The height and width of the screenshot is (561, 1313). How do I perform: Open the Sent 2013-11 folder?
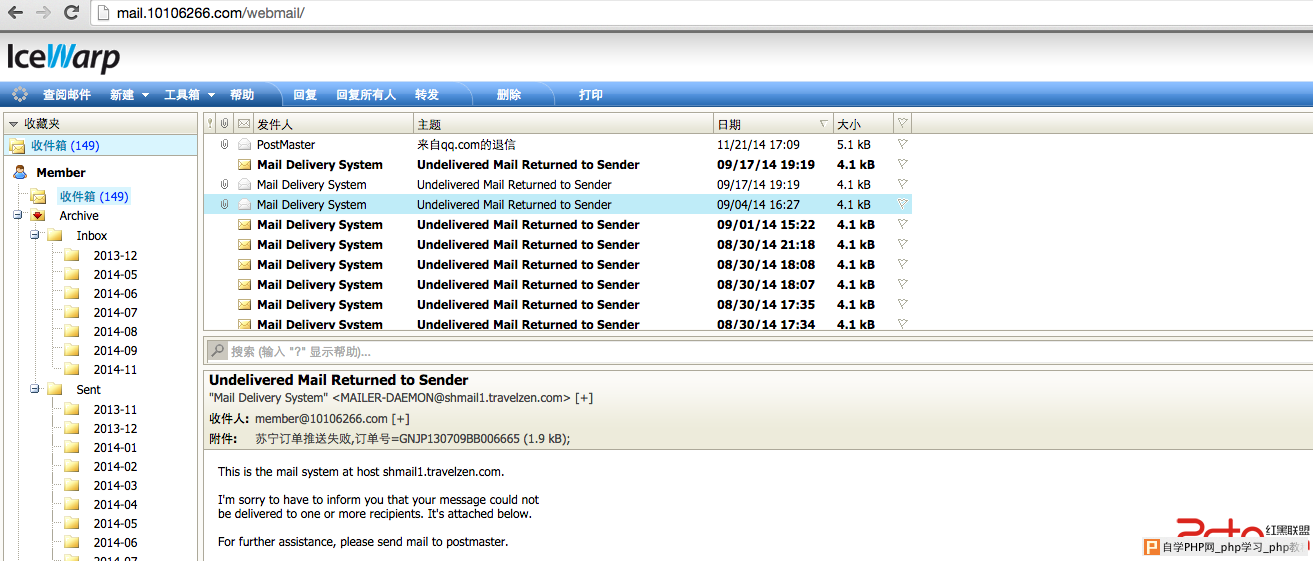tap(115, 410)
